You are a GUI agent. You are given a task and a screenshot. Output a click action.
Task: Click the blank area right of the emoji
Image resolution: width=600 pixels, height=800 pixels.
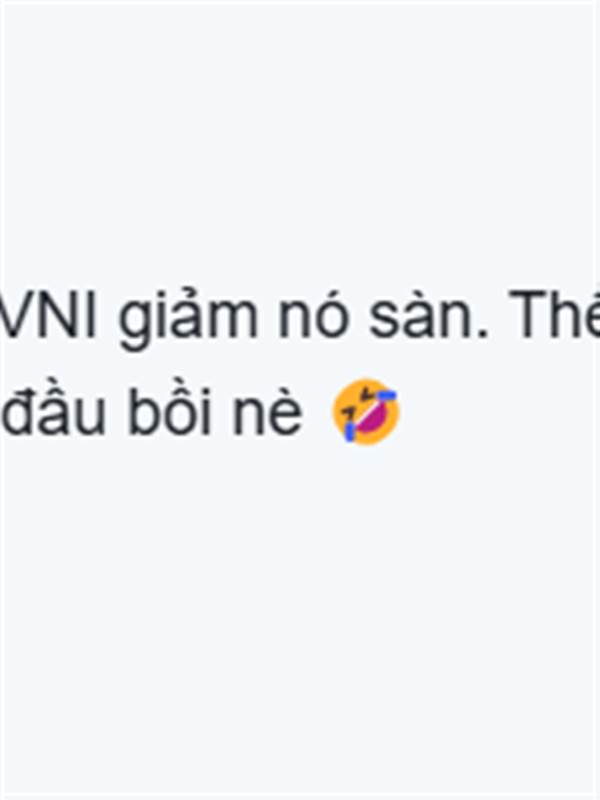499,411
